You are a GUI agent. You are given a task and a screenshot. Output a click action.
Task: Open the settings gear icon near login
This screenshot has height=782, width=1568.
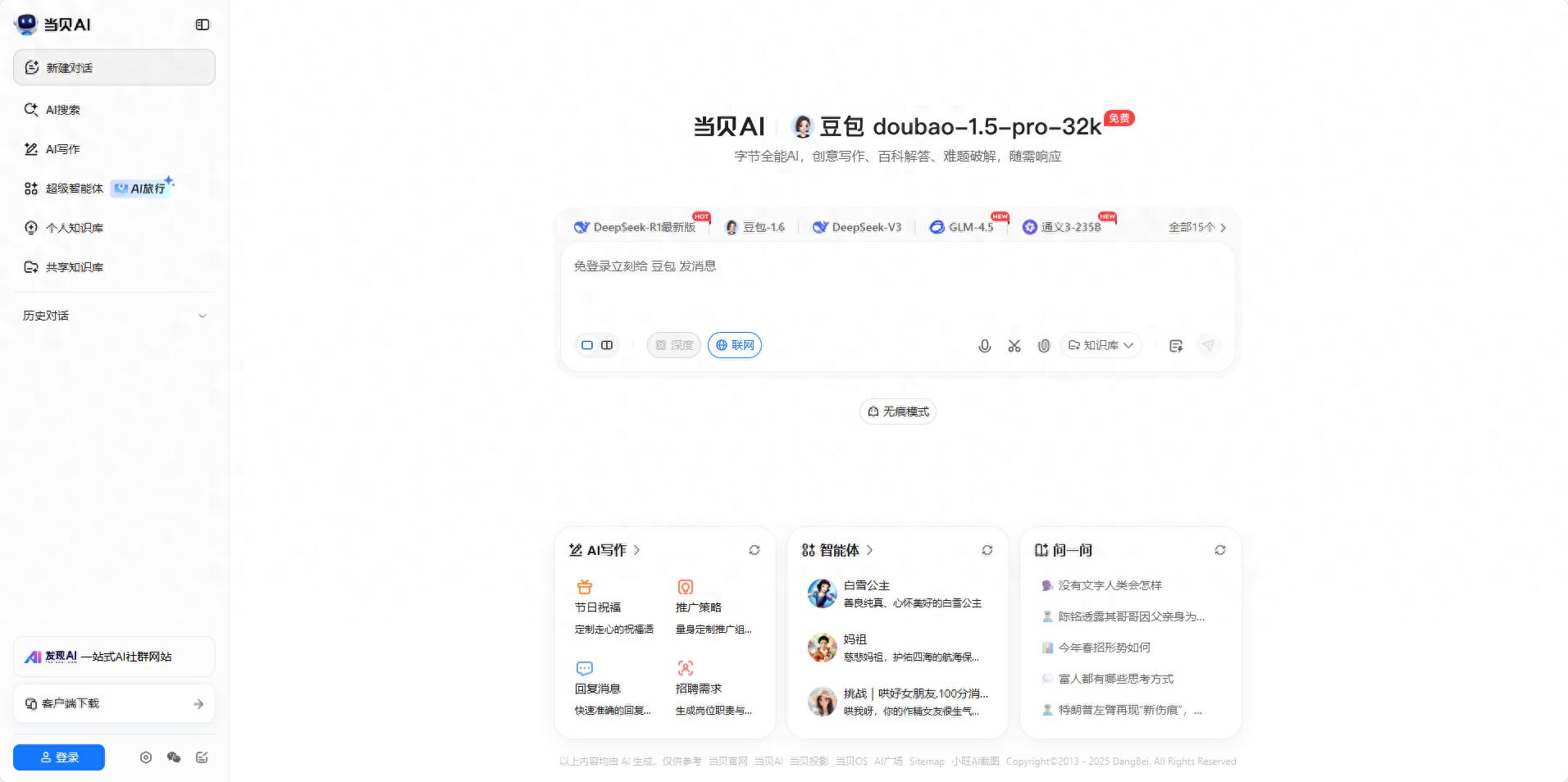click(x=146, y=757)
